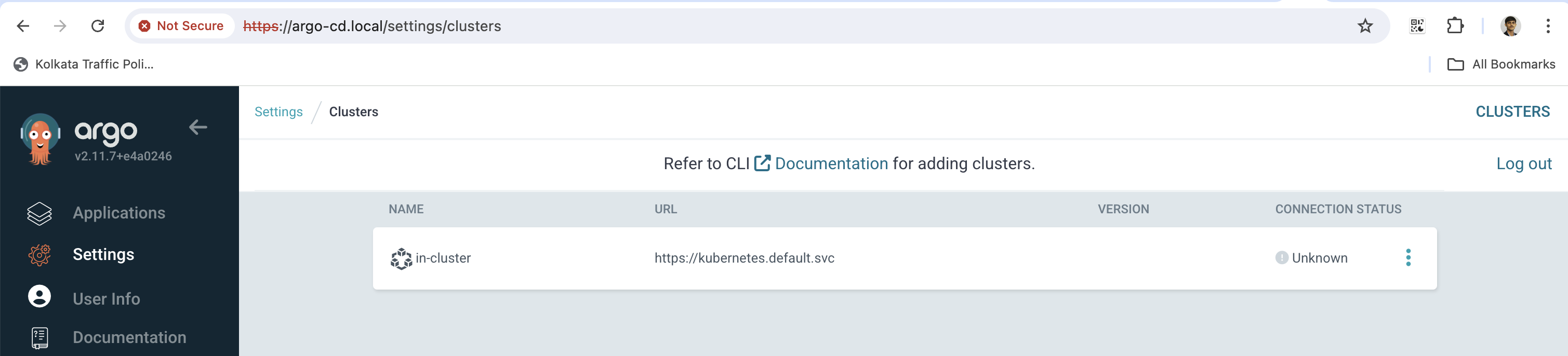The image size is (1568, 356).
Task: Click the Not Secure site info badge
Action: tap(181, 26)
